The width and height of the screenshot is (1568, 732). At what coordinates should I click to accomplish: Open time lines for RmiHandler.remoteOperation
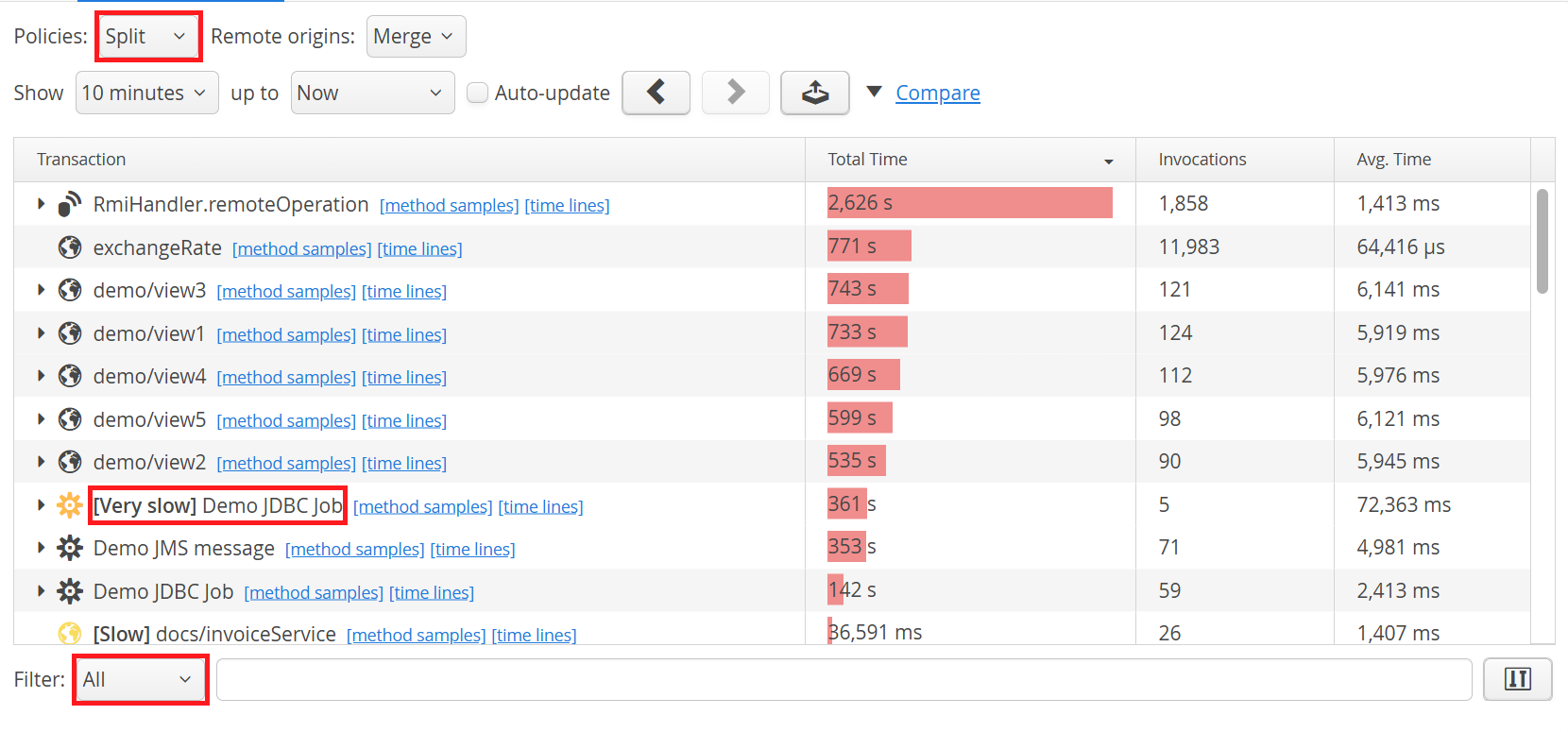[568, 206]
